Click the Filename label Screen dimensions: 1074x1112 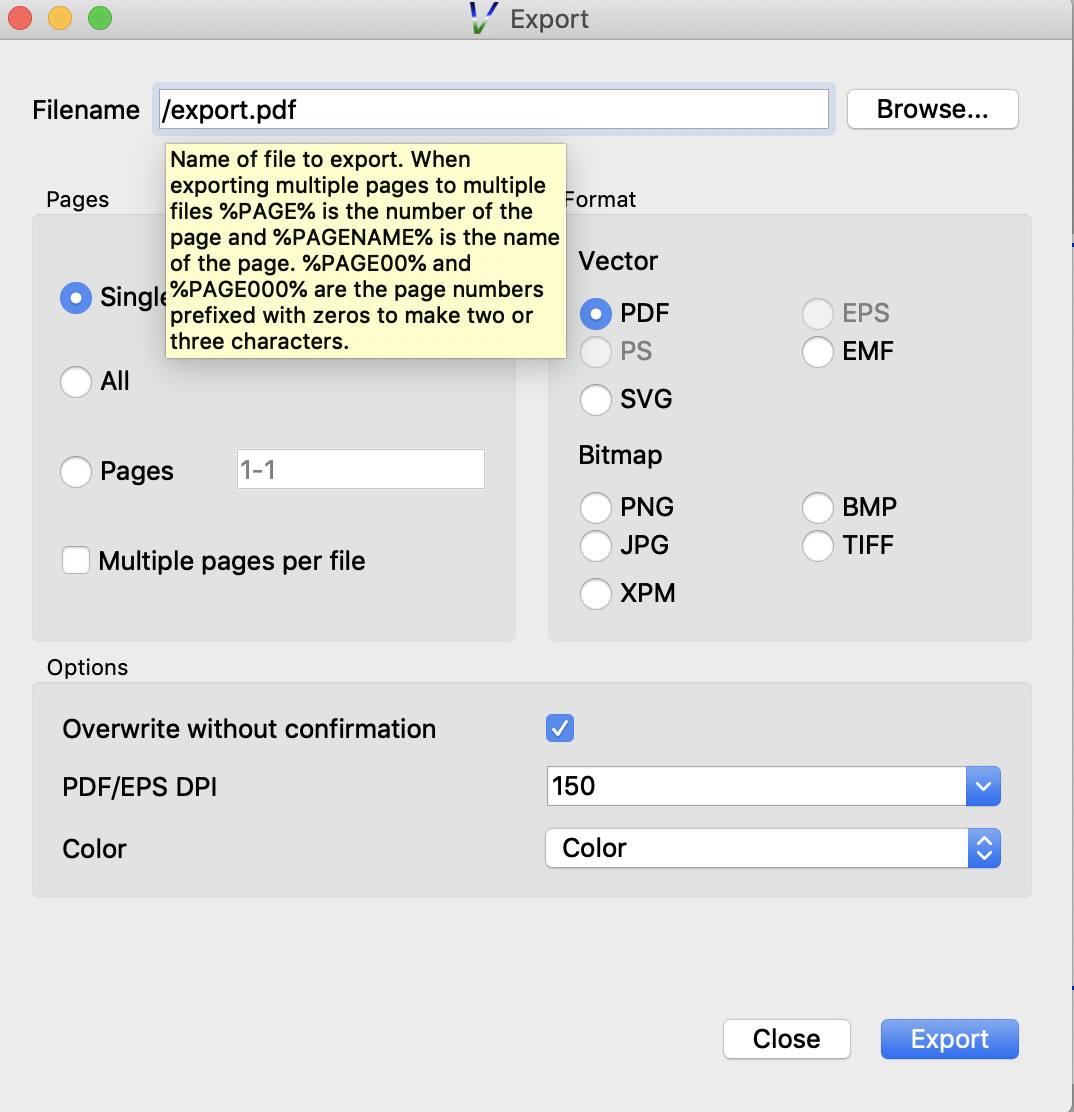tap(86, 110)
